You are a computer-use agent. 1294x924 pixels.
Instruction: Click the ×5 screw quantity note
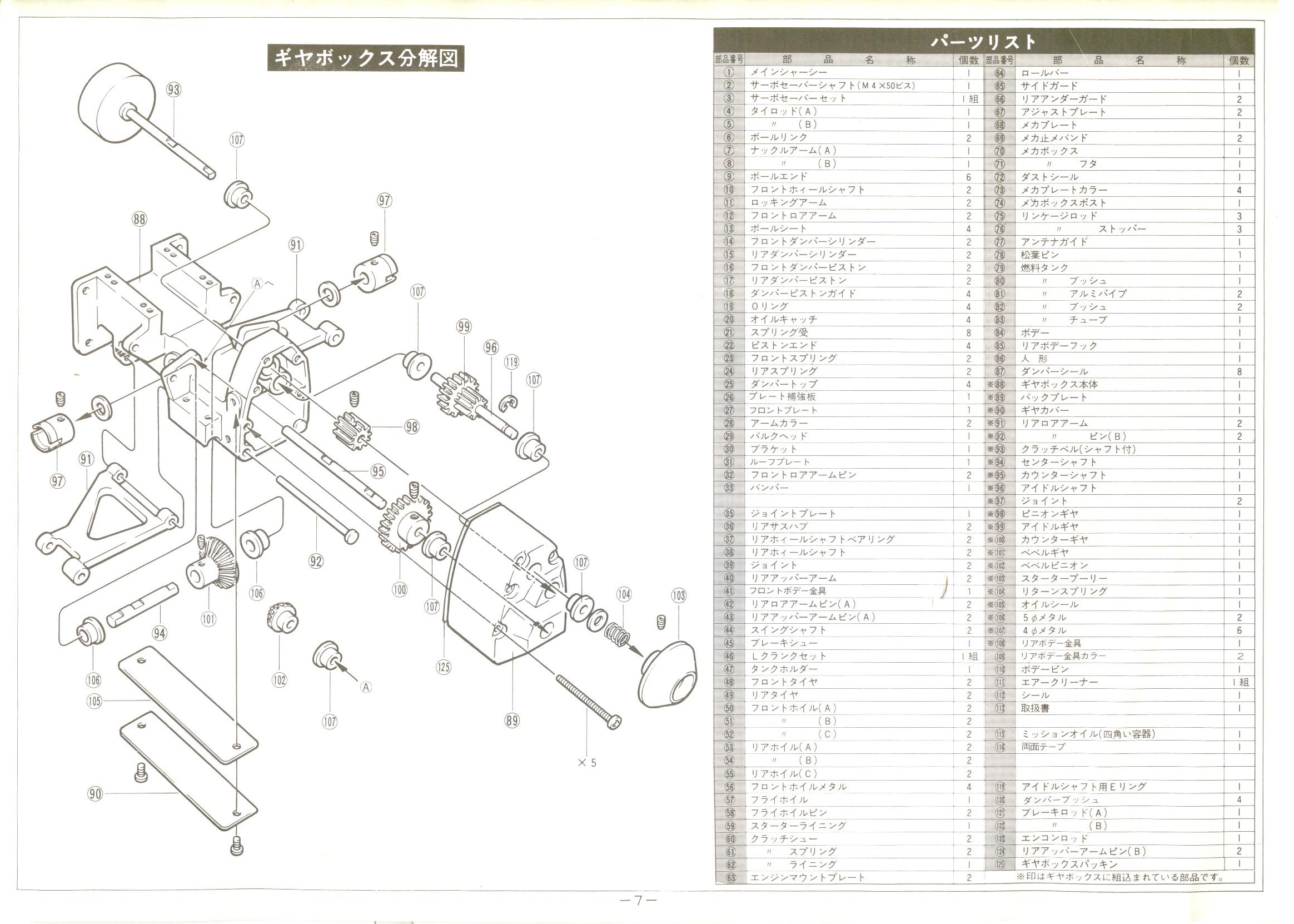click(x=587, y=763)
